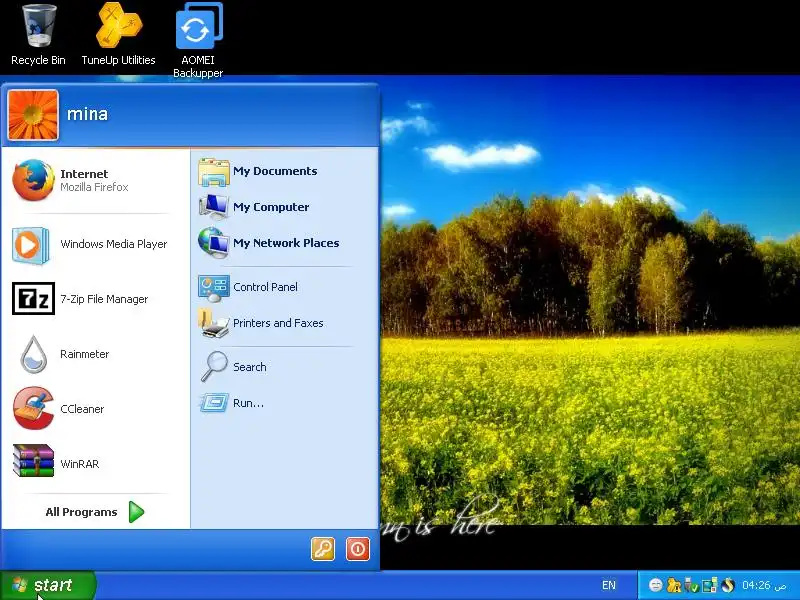This screenshot has width=800, height=600.
Task: Click the Log Off key button
Action: (323, 549)
